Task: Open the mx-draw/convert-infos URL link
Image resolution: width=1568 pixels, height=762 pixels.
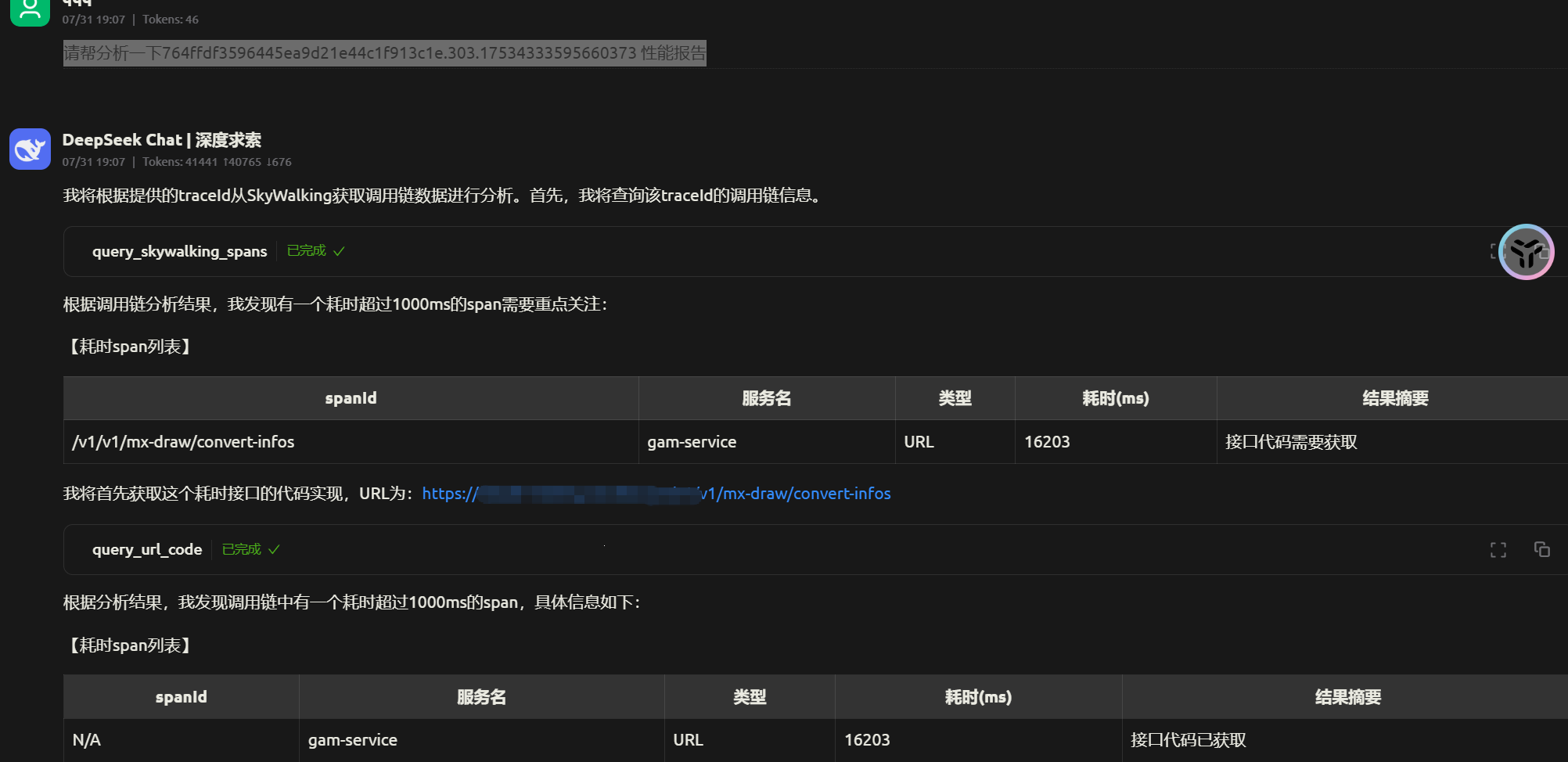Action: (x=656, y=494)
